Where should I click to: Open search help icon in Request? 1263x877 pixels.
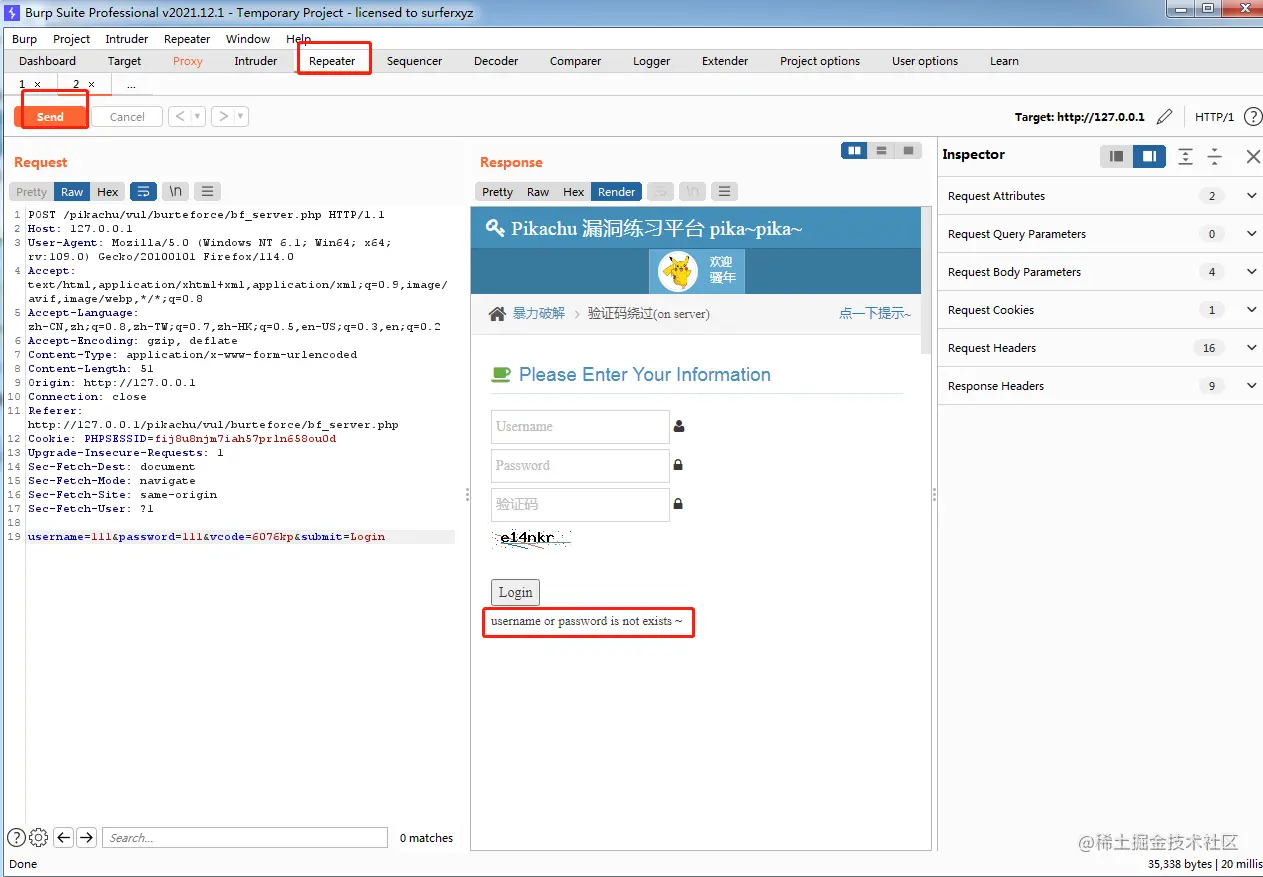pyautogui.click(x=16, y=837)
